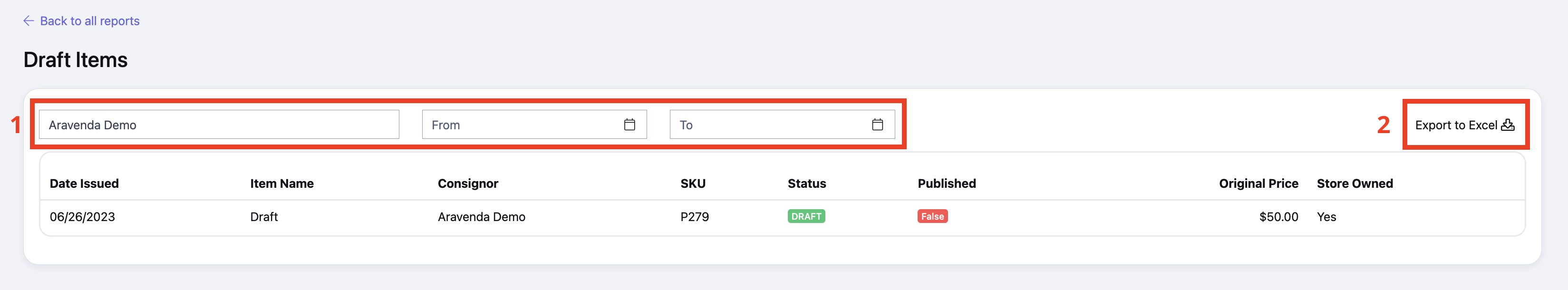This screenshot has height=290, width=1568.
Task: Open the From date calendar icon
Action: pyautogui.click(x=629, y=124)
